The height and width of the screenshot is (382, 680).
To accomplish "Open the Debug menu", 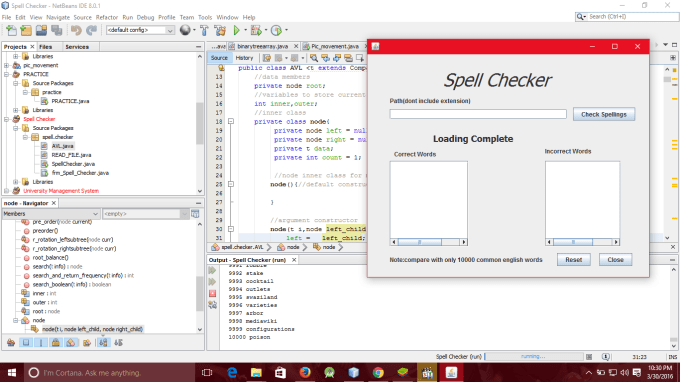I will (145, 17).
